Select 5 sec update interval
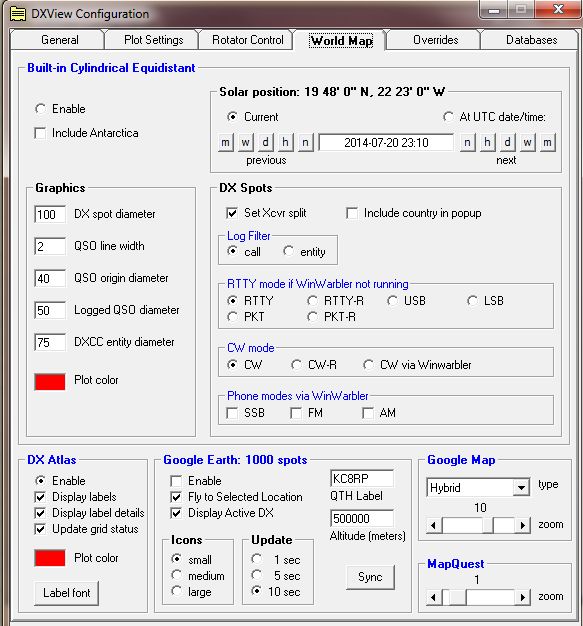The height and width of the screenshot is (626, 583). pyautogui.click(x=256, y=575)
